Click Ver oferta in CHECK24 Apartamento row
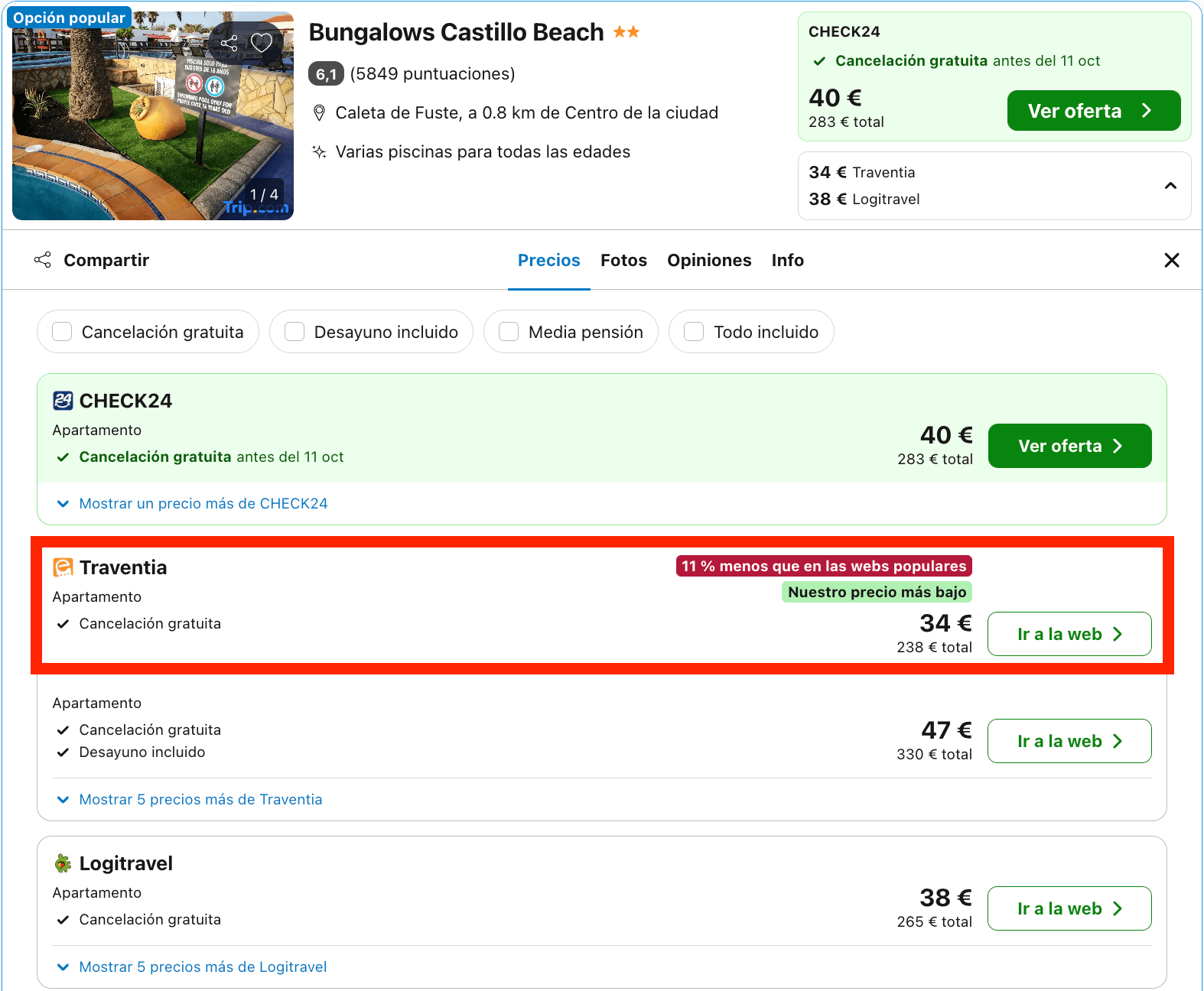 point(1069,446)
